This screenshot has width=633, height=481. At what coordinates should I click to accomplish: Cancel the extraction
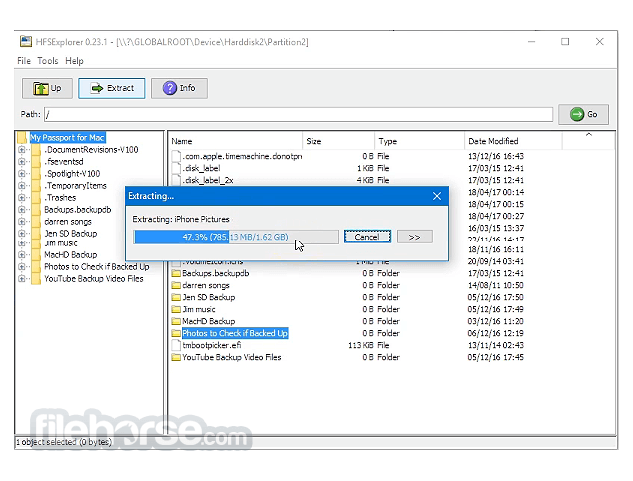coord(367,237)
